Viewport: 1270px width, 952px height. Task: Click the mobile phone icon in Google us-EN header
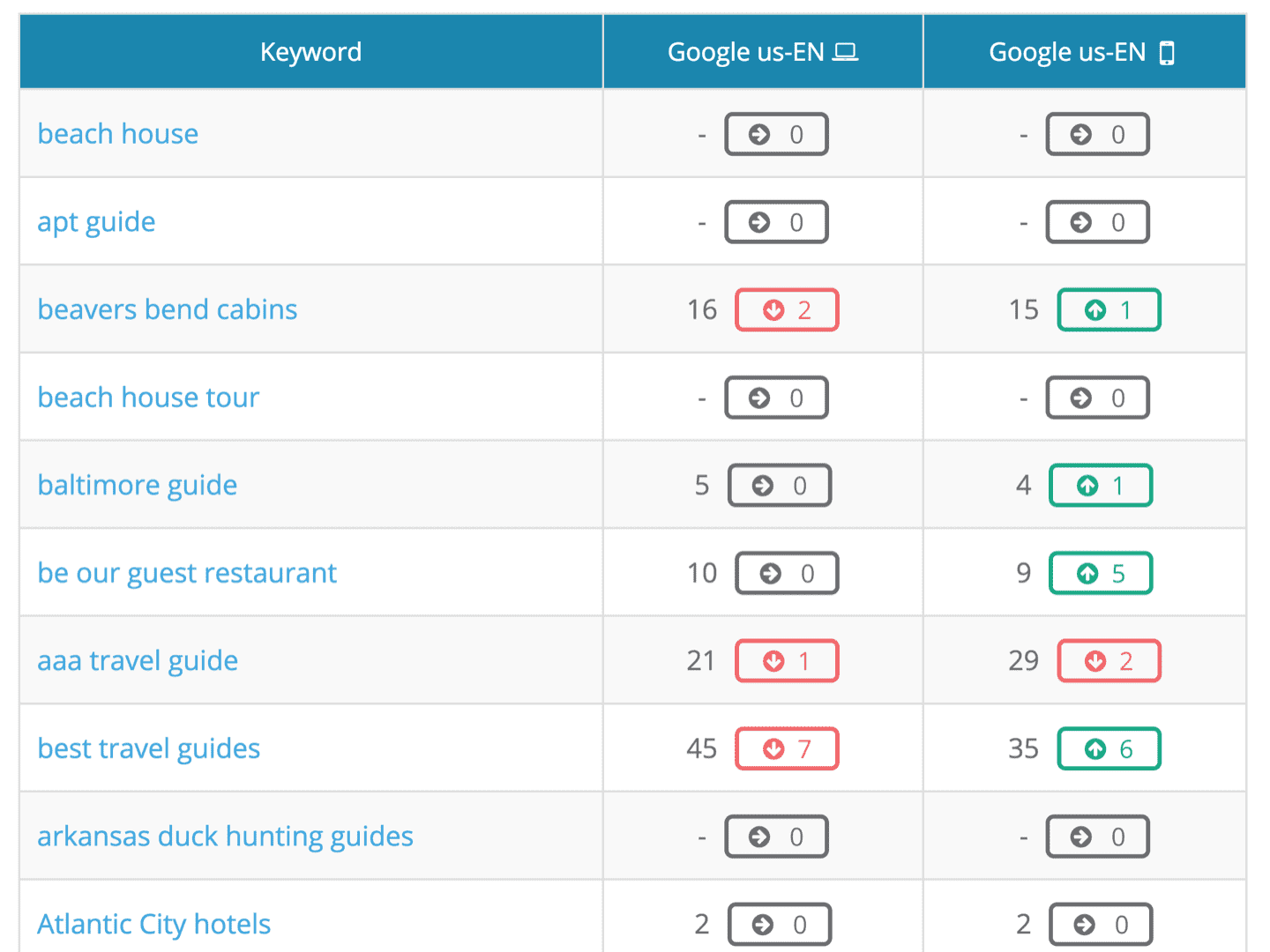pos(1169,51)
